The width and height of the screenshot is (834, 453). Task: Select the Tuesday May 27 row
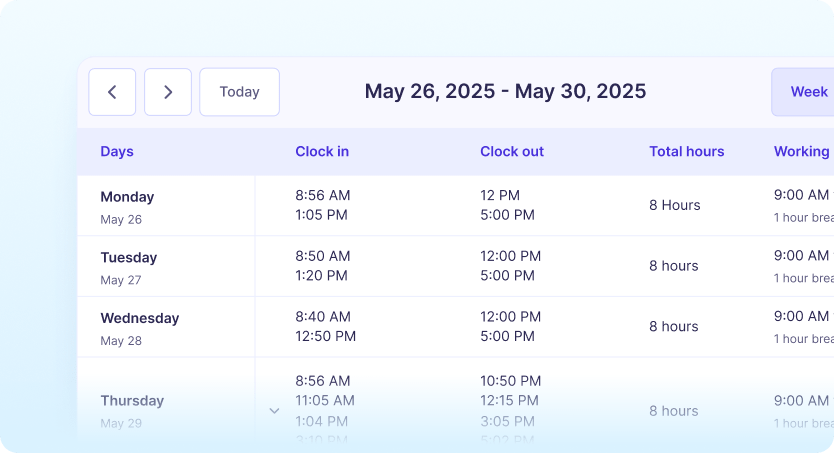tap(128, 267)
